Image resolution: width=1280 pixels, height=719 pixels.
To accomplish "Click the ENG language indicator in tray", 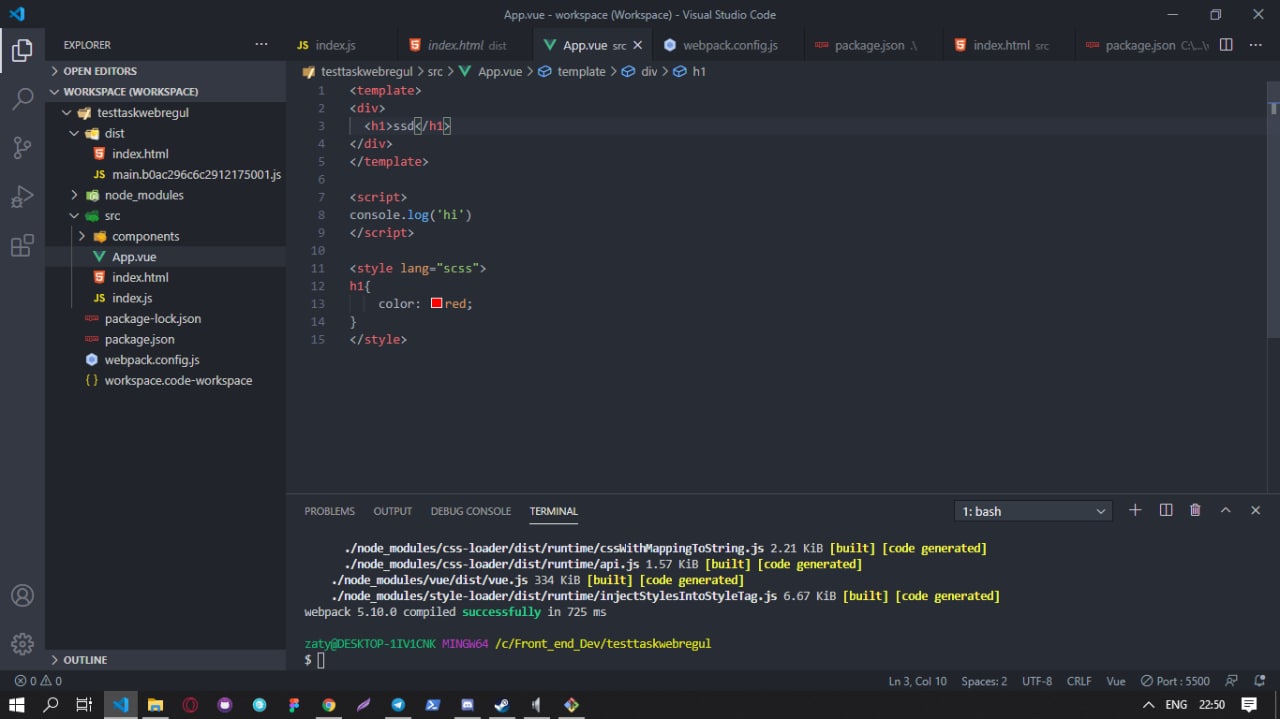I will (1176, 705).
